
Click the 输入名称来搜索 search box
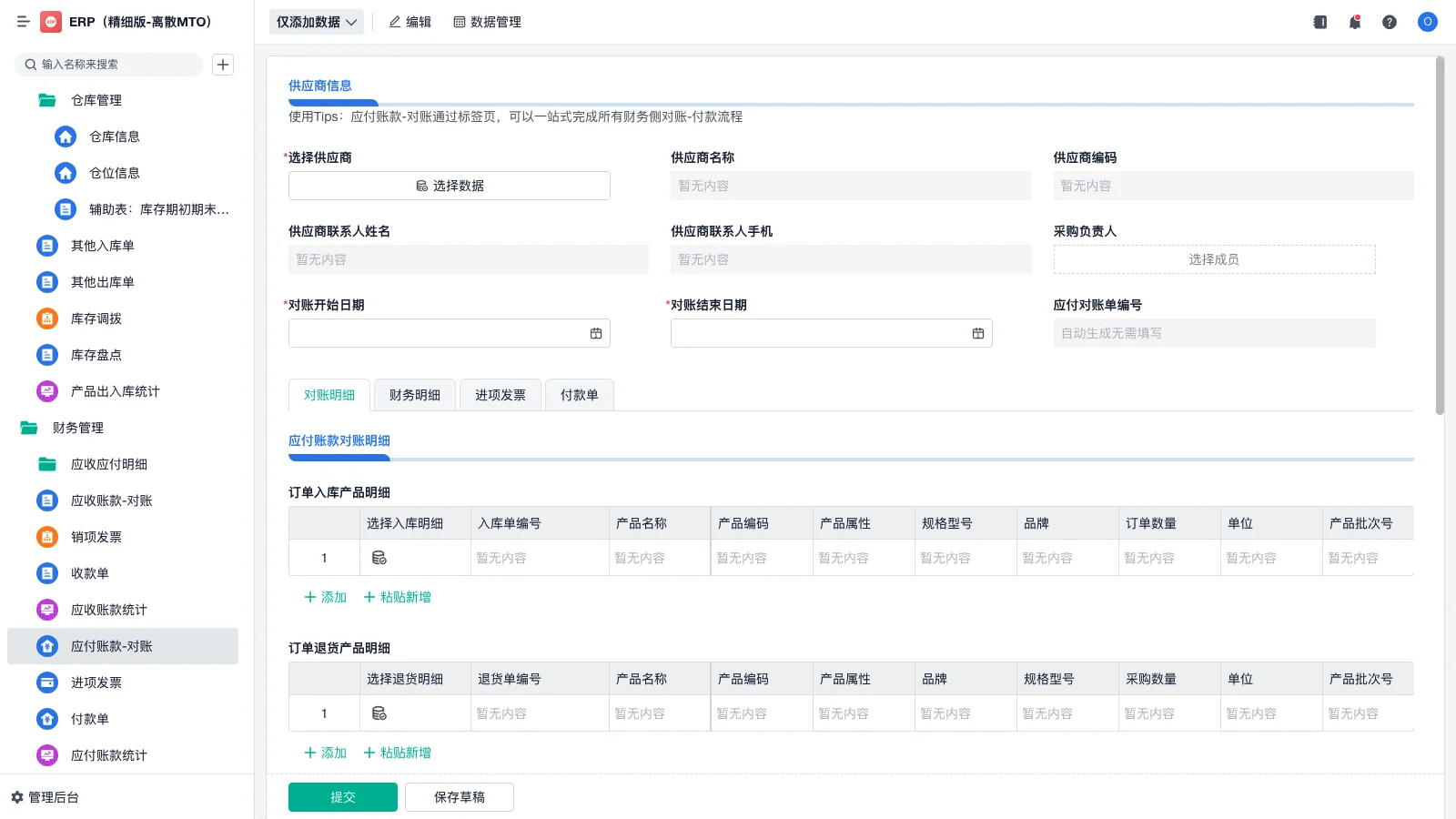click(x=109, y=65)
